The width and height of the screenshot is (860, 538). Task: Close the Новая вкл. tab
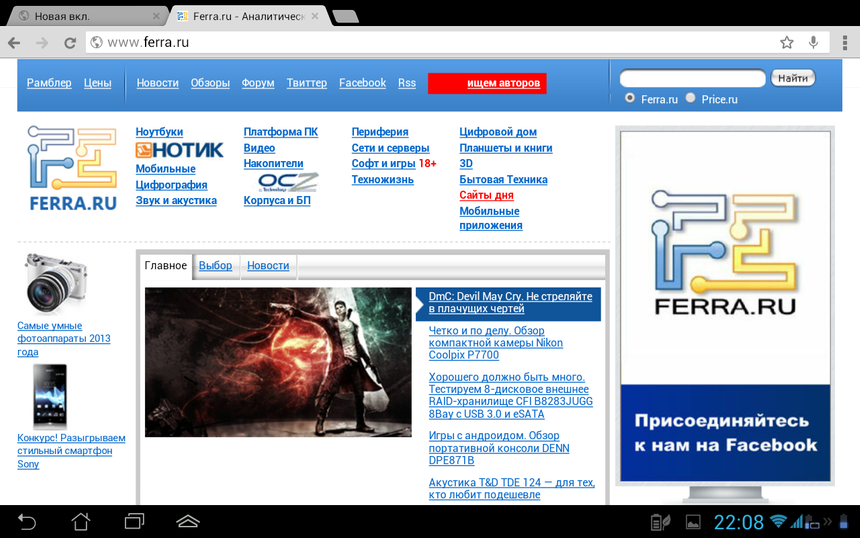tap(156, 16)
